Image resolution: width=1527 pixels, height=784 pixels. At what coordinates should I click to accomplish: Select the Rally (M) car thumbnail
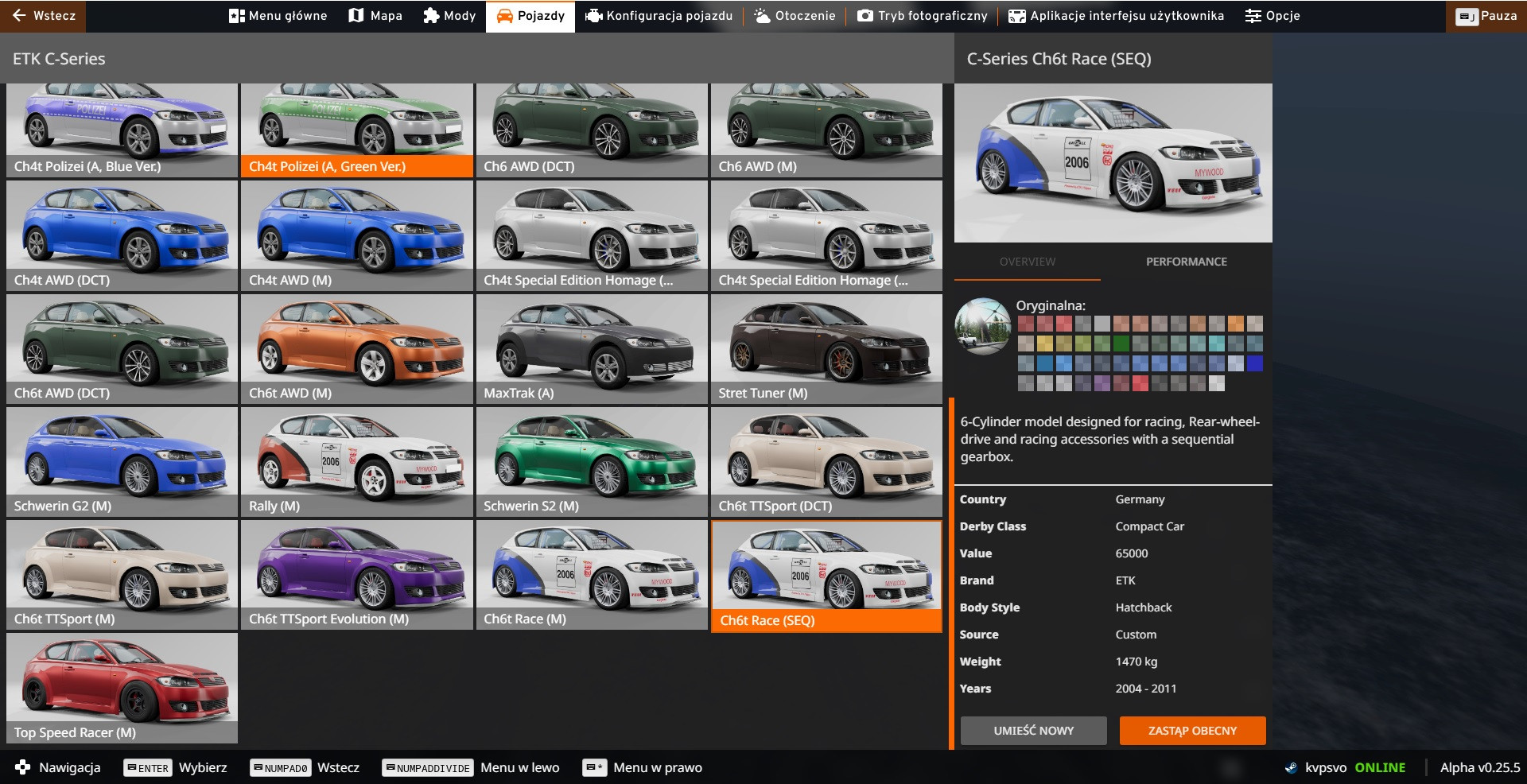(356, 461)
